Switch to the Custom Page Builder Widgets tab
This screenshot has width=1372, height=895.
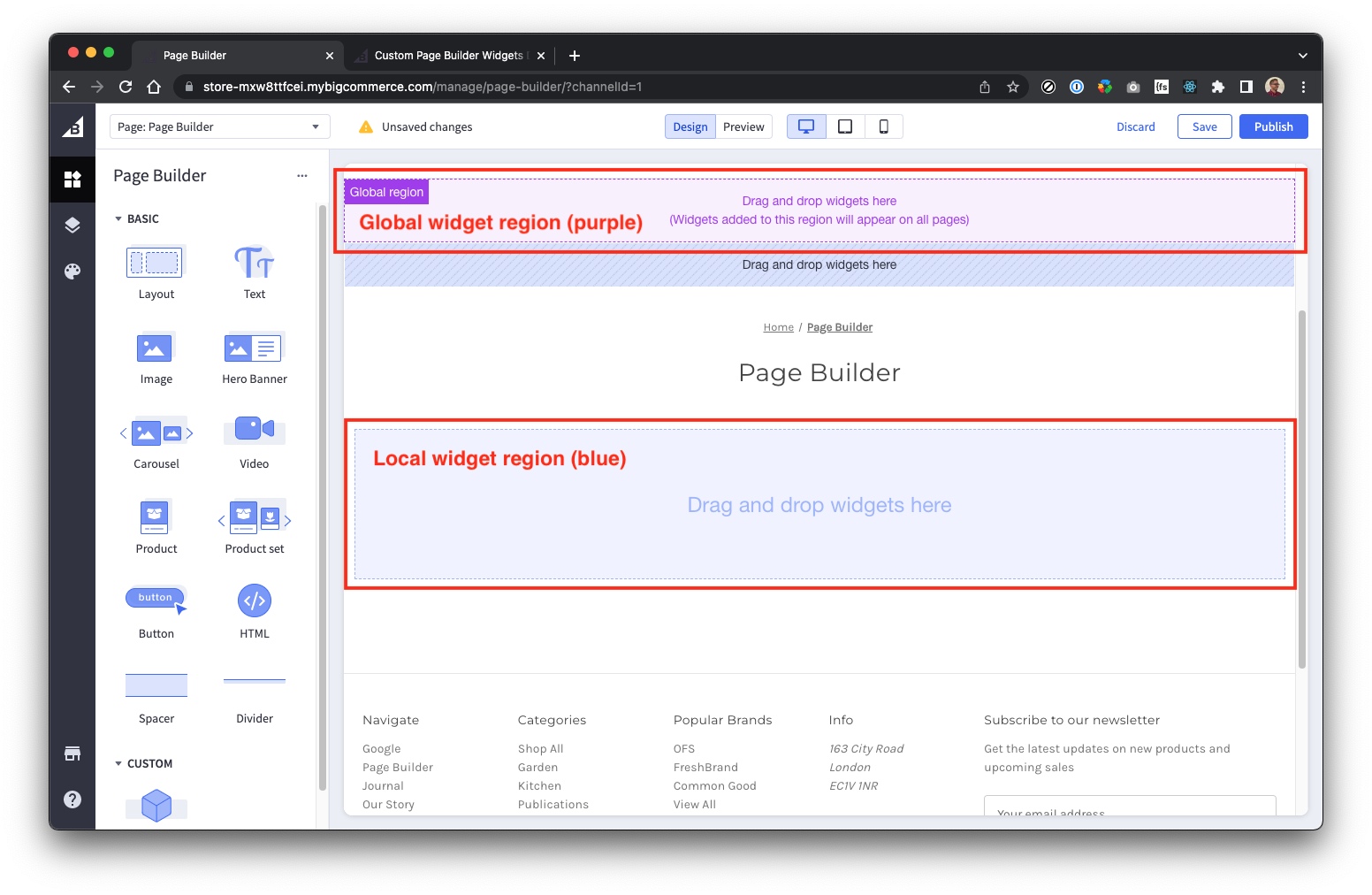[x=446, y=55]
